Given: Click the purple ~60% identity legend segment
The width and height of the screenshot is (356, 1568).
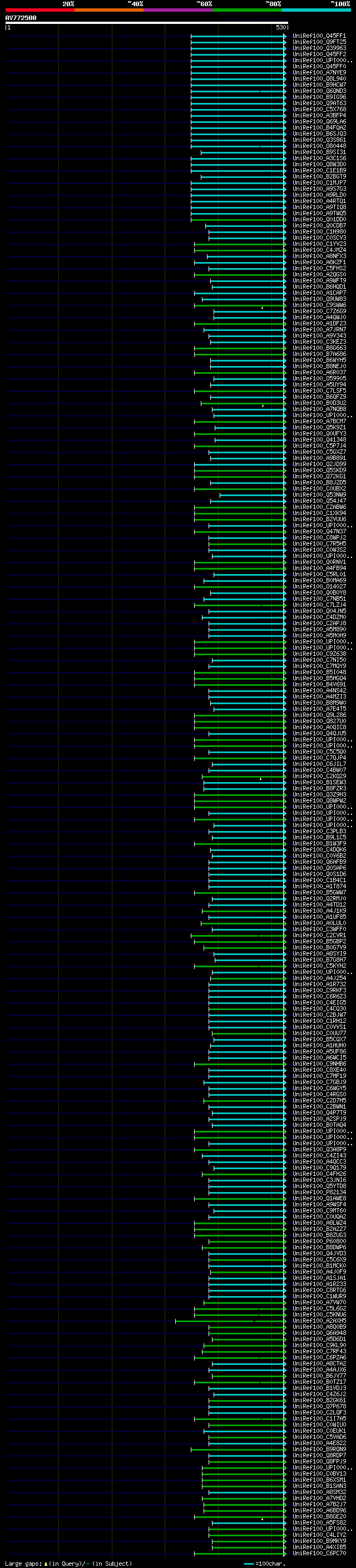Looking at the screenshot, I should tap(179, 10).
